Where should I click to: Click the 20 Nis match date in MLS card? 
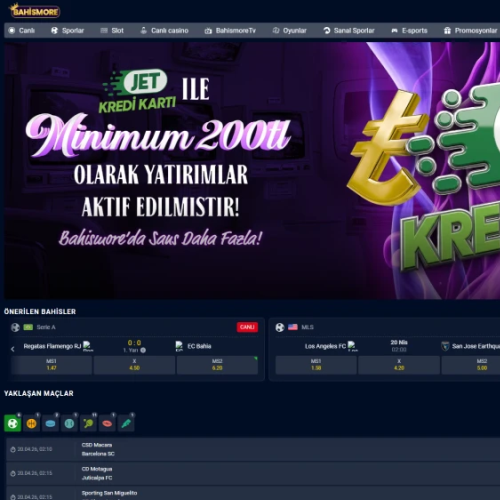[x=399, y=342]
